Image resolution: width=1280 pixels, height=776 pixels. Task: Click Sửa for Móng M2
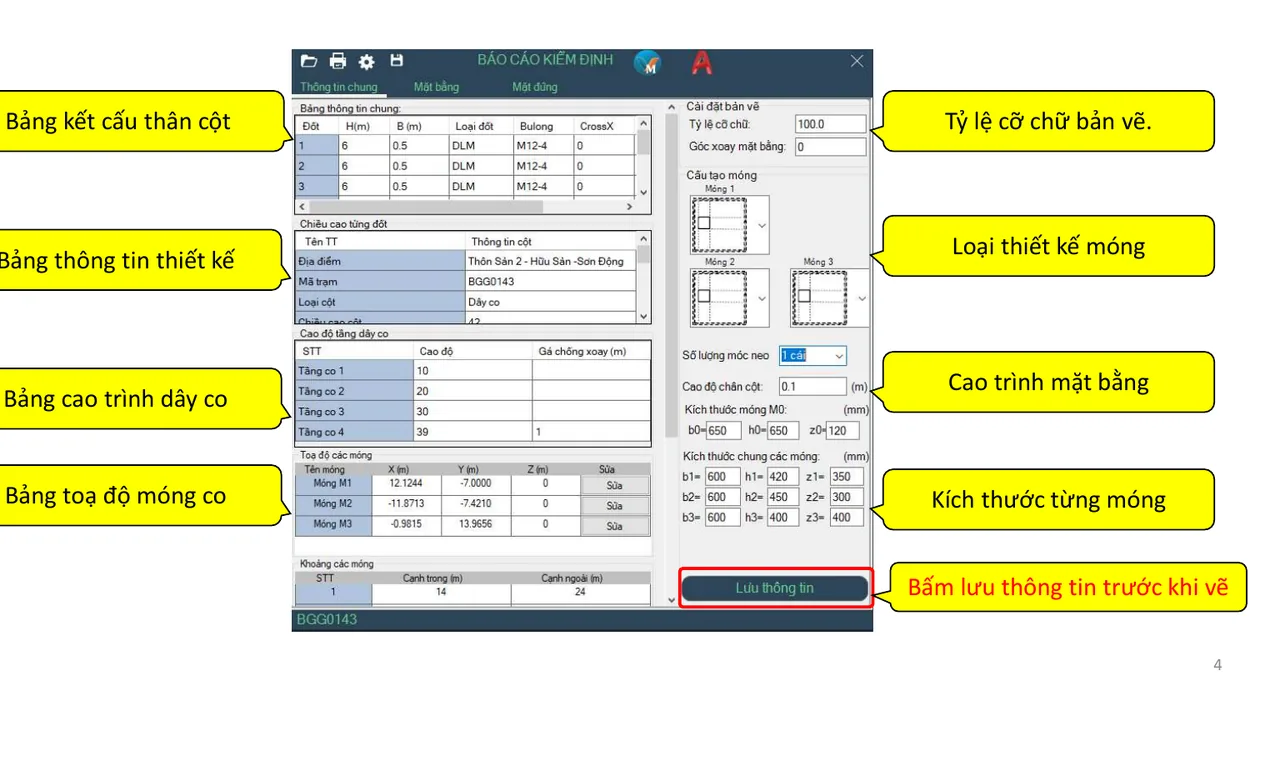[614, 505]
